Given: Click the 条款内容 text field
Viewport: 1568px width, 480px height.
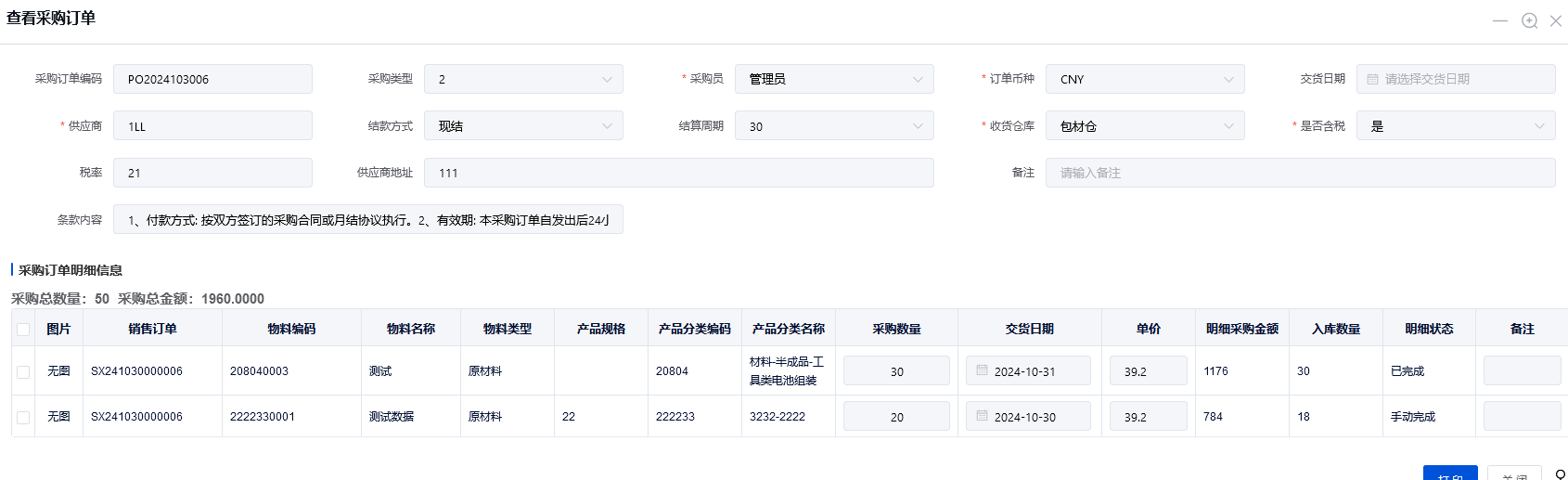Looking at the screenshot, I should (x=367, y=220).
